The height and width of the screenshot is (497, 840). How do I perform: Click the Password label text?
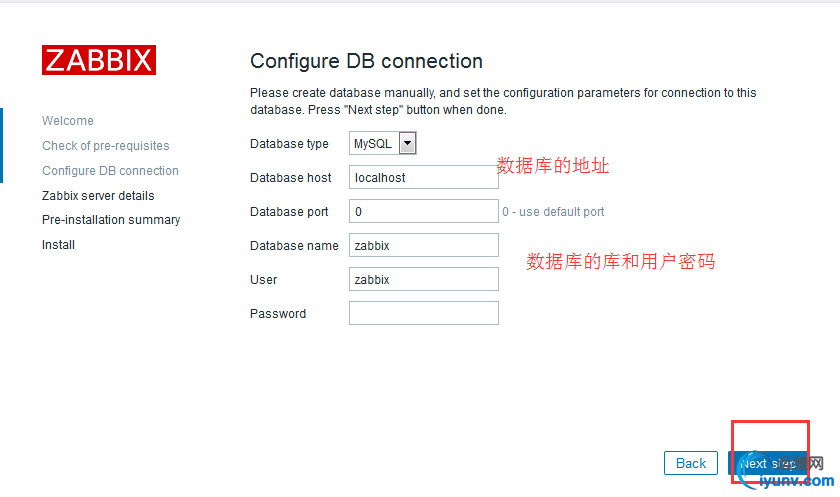[x=278, y=314]
